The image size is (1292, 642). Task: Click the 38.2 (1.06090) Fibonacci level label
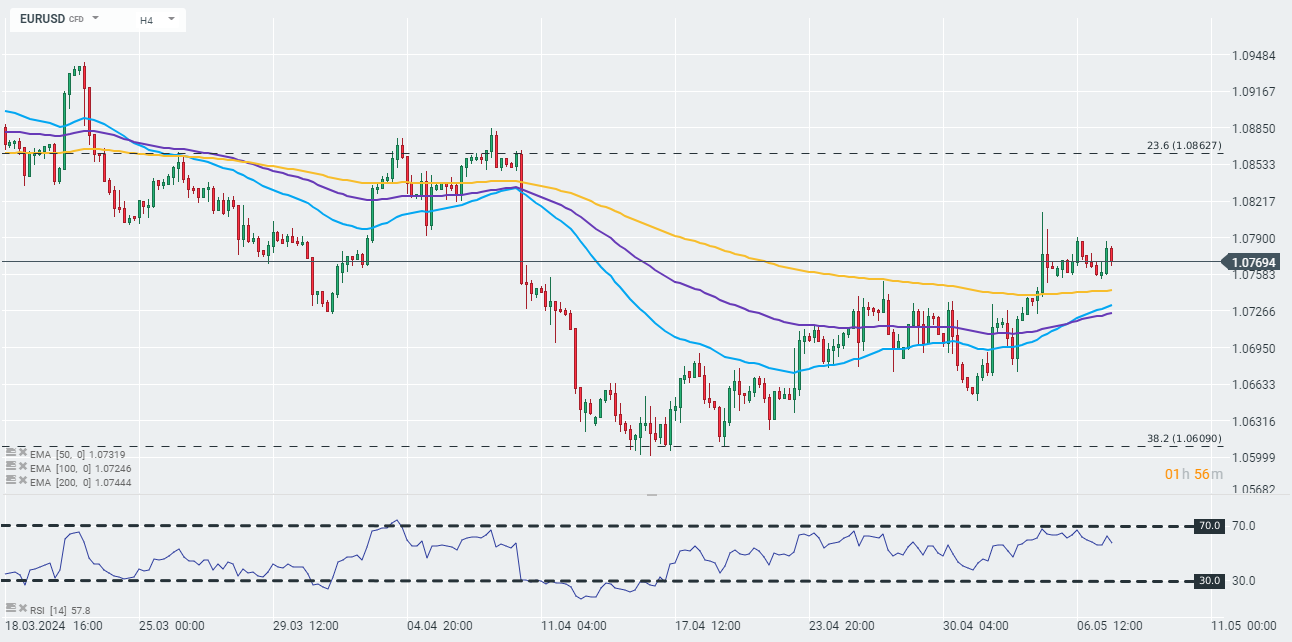click(1184, 439)
